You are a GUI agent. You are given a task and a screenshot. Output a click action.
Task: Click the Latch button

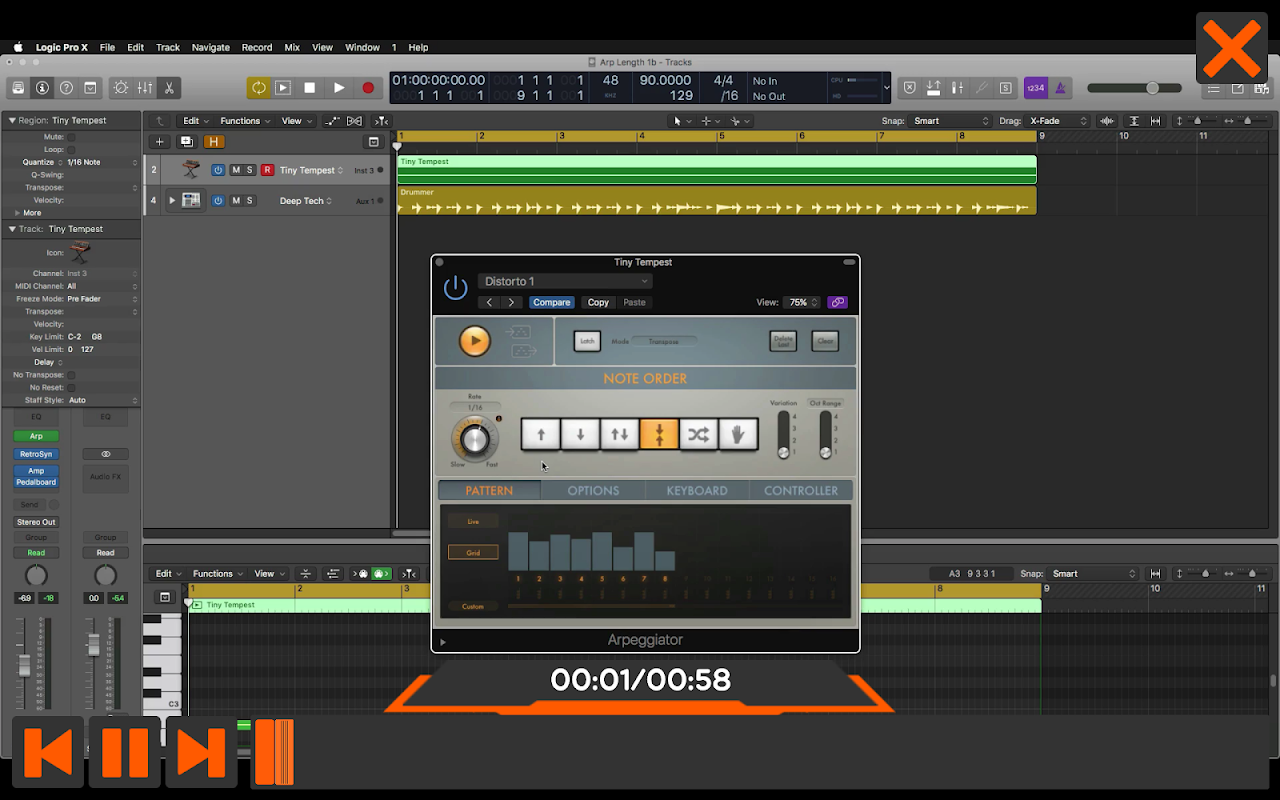[587, 341]
